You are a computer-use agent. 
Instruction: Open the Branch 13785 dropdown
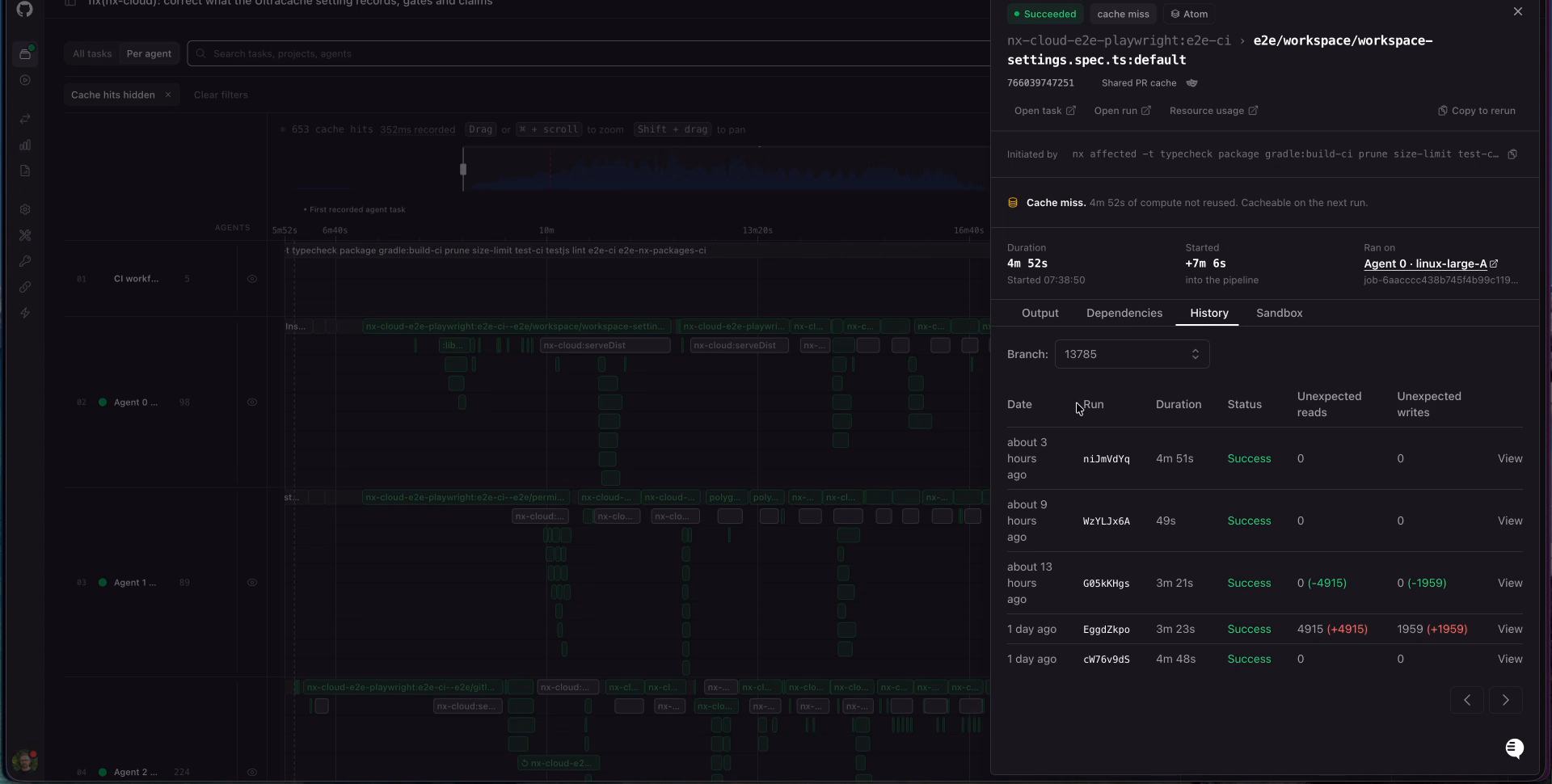(x=1132, y=354)
